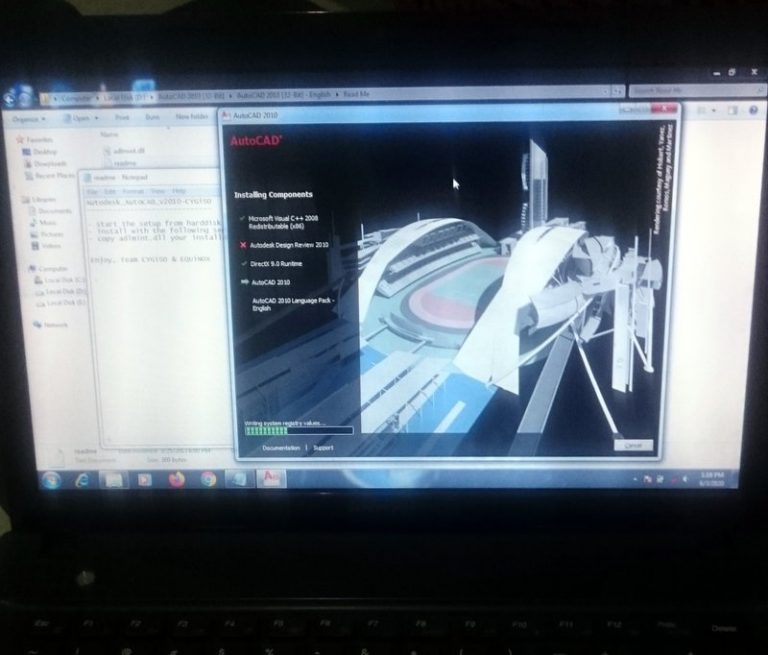The width and height of the screenshot is (768, 655).
Task: Open Notepad View menu
Action: click(x=157, y=191)
